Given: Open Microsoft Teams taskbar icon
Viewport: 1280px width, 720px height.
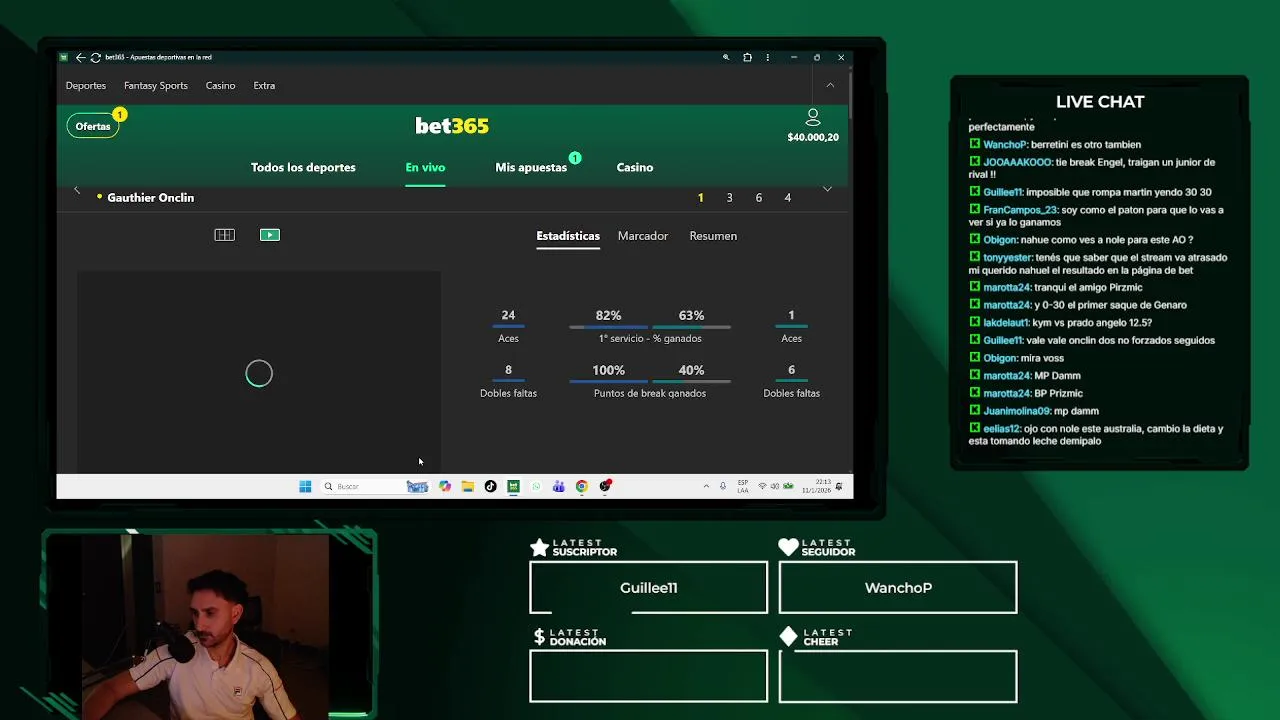Looking at the screenshot, I should [558, 486].
